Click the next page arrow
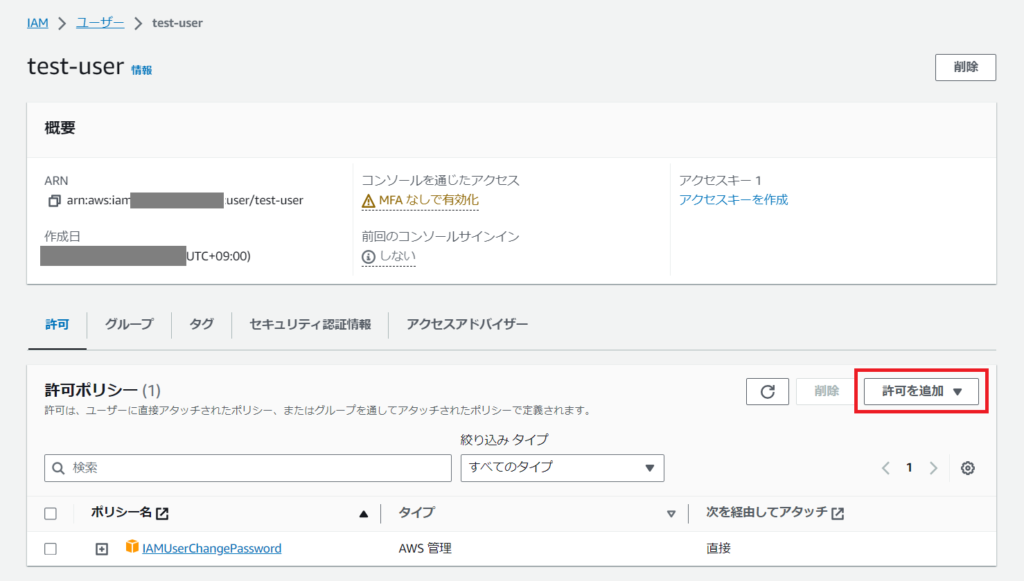The height and width of the screenshot is (581, 1024). click(933, 468)
